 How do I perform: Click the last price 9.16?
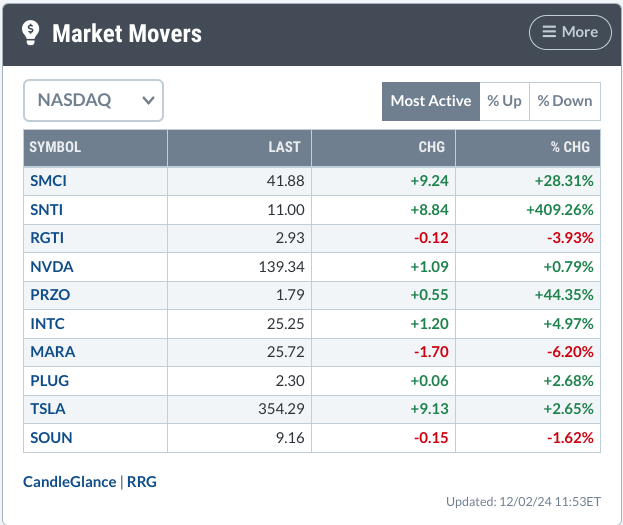tap(290, 438)
